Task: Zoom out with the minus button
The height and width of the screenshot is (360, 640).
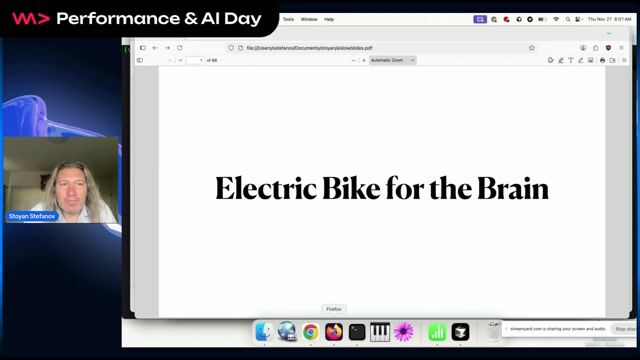Action: (353, 60)
